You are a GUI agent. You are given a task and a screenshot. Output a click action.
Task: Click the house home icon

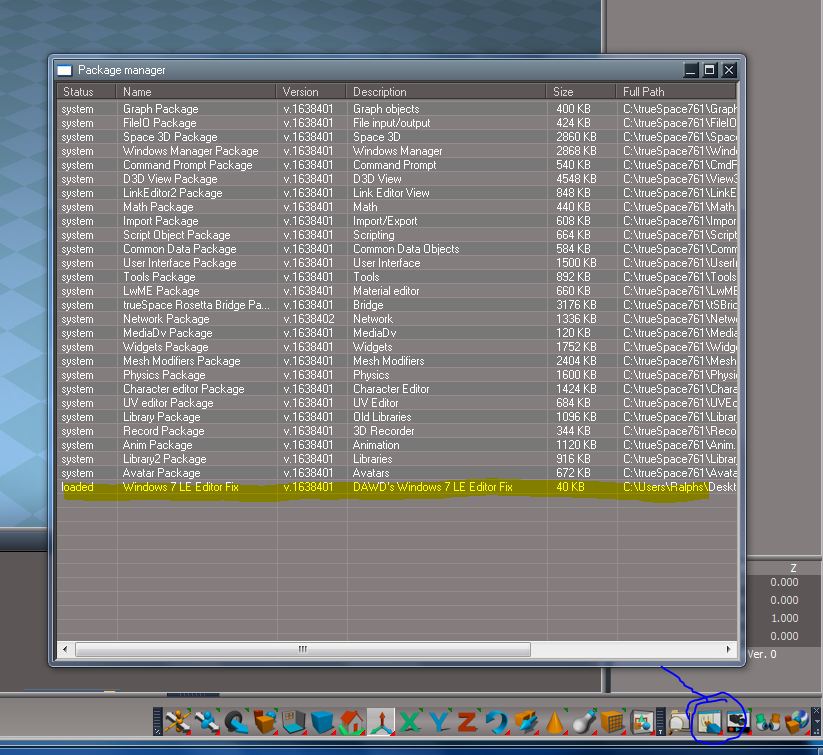pyautogui.click(x=351, y=722)
